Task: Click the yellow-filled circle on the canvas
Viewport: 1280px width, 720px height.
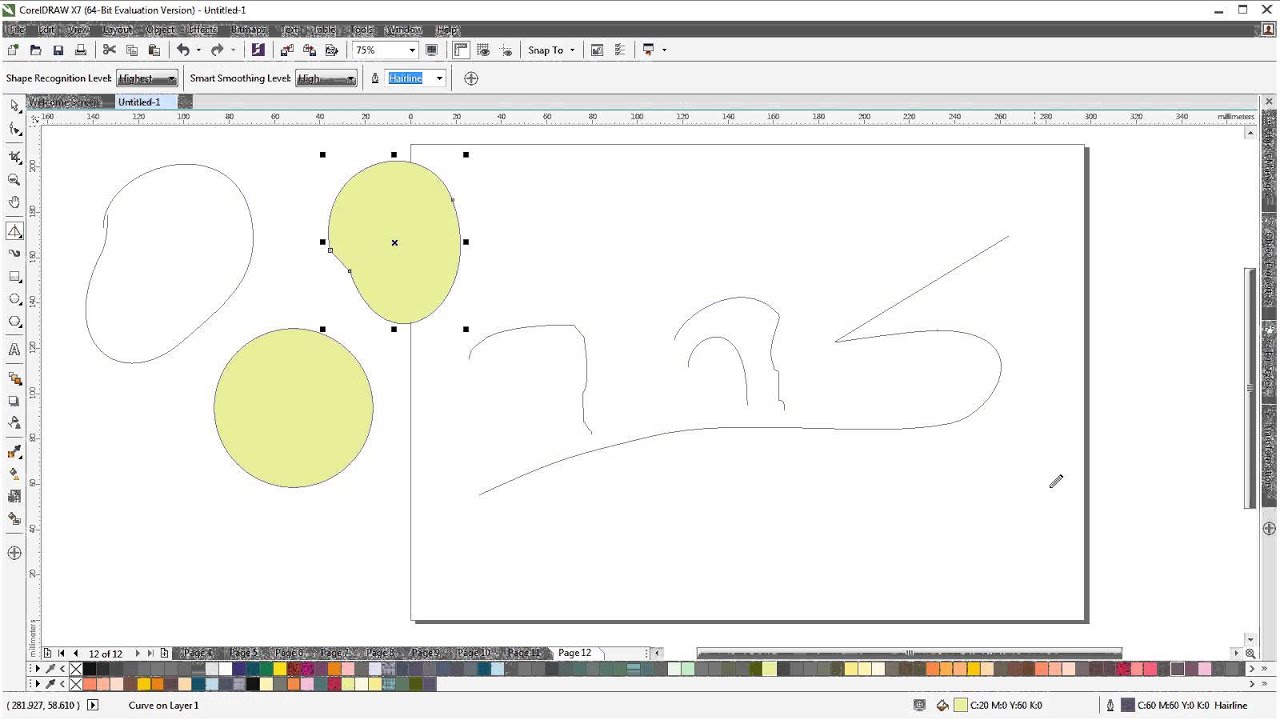Action: (293, 408)
